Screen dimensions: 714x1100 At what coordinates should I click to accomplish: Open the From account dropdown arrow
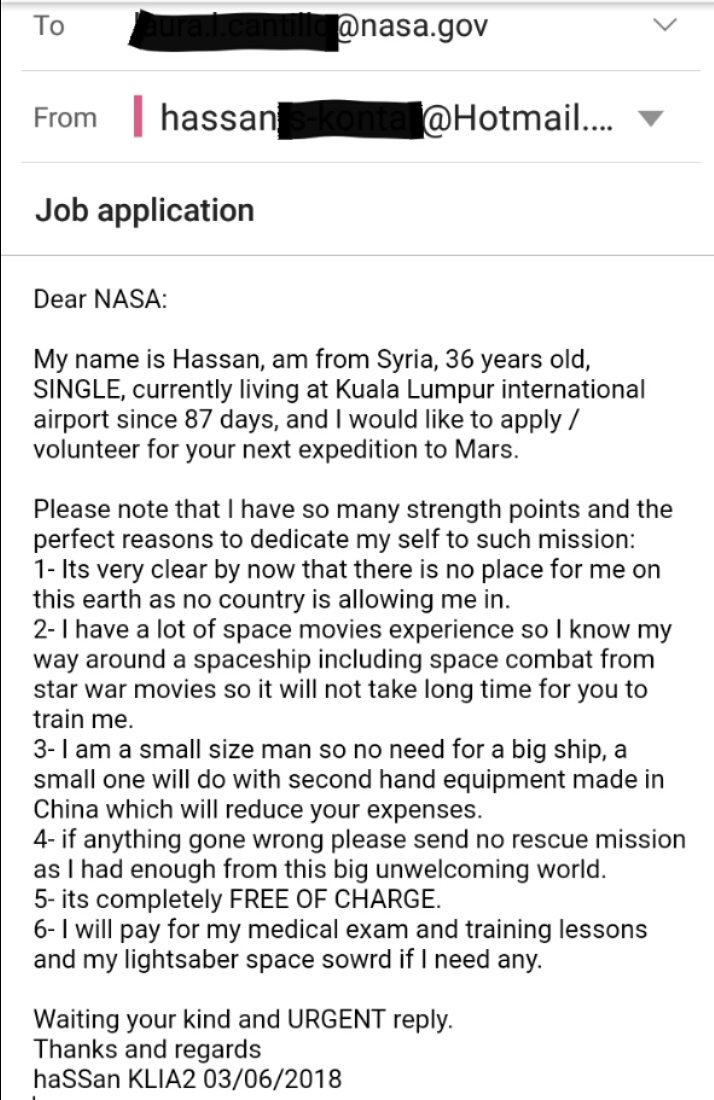[650, 118]
